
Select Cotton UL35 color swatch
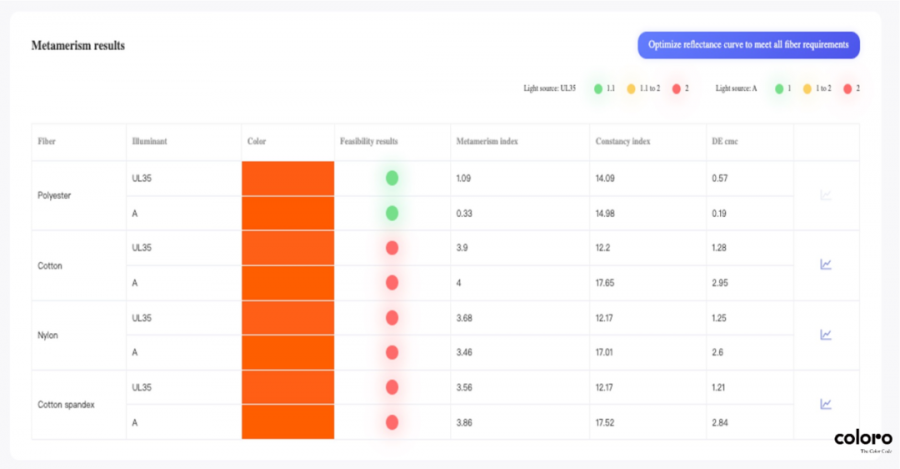click(288, 248)
